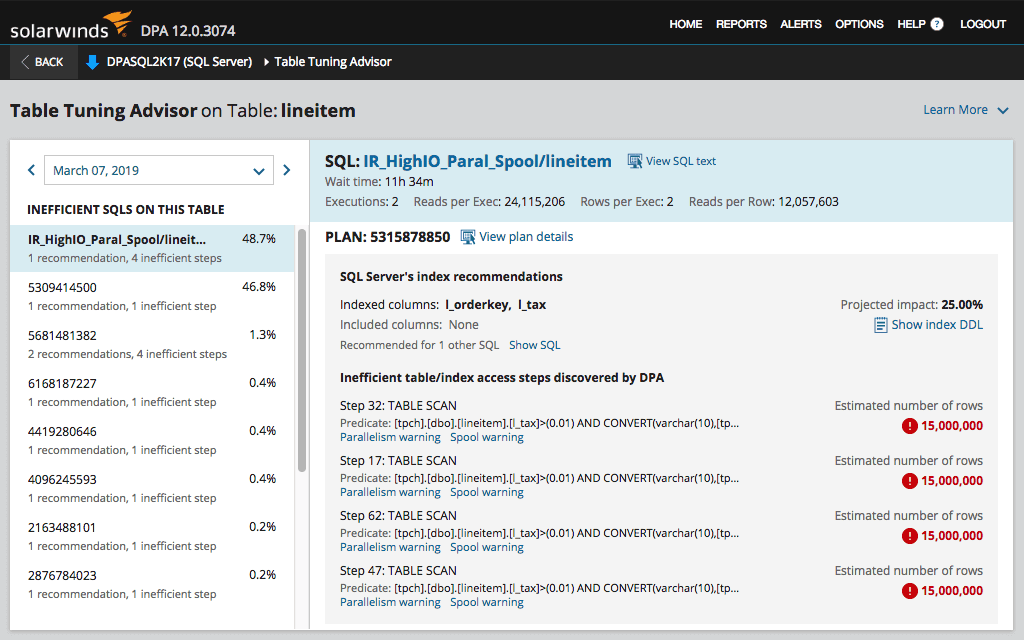Click the BACK button

(42, 61)
